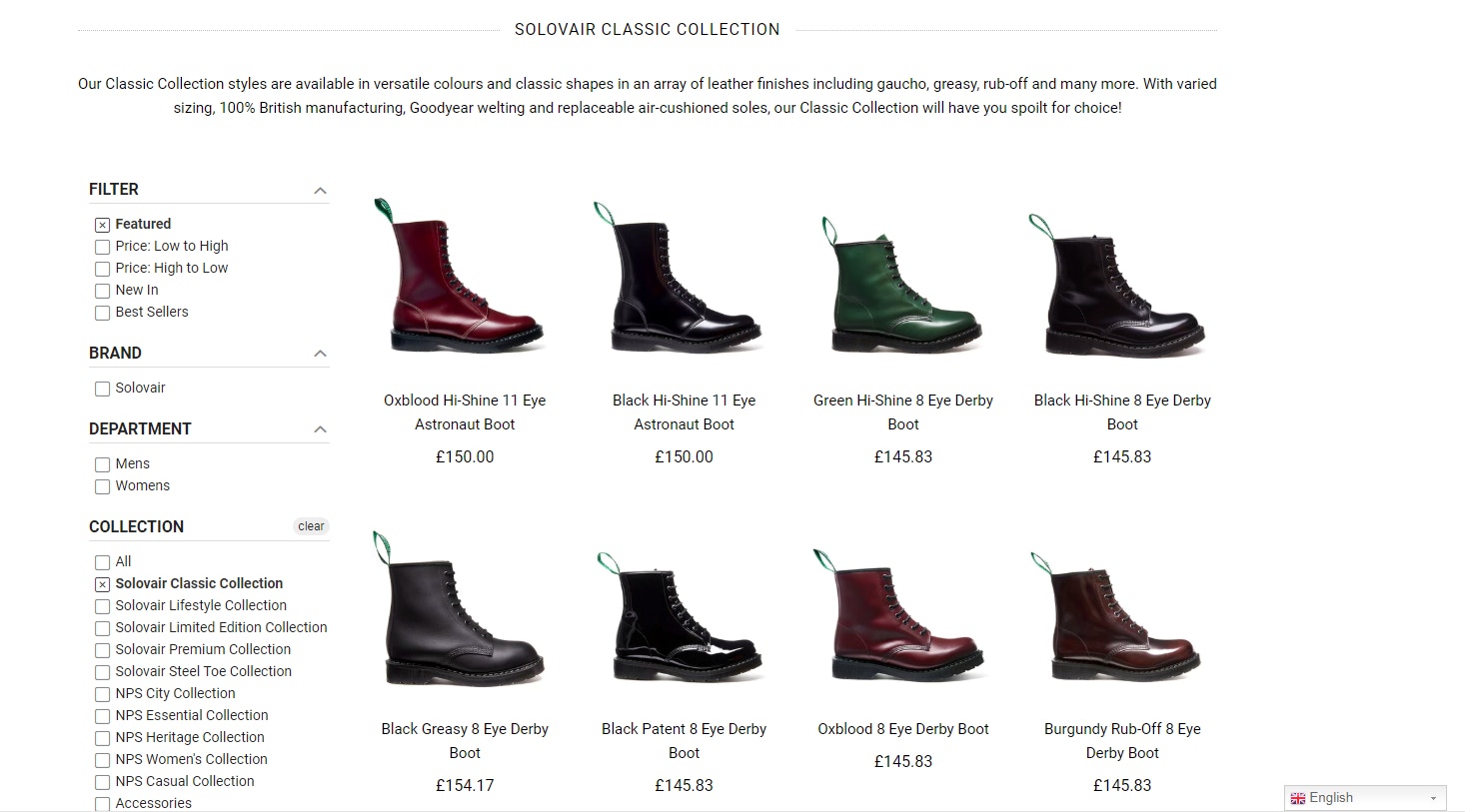Open the Burgundy Rub-Off 8 Eye boot image
This screenshot has width=1465, height=812.
(1122, 614)
